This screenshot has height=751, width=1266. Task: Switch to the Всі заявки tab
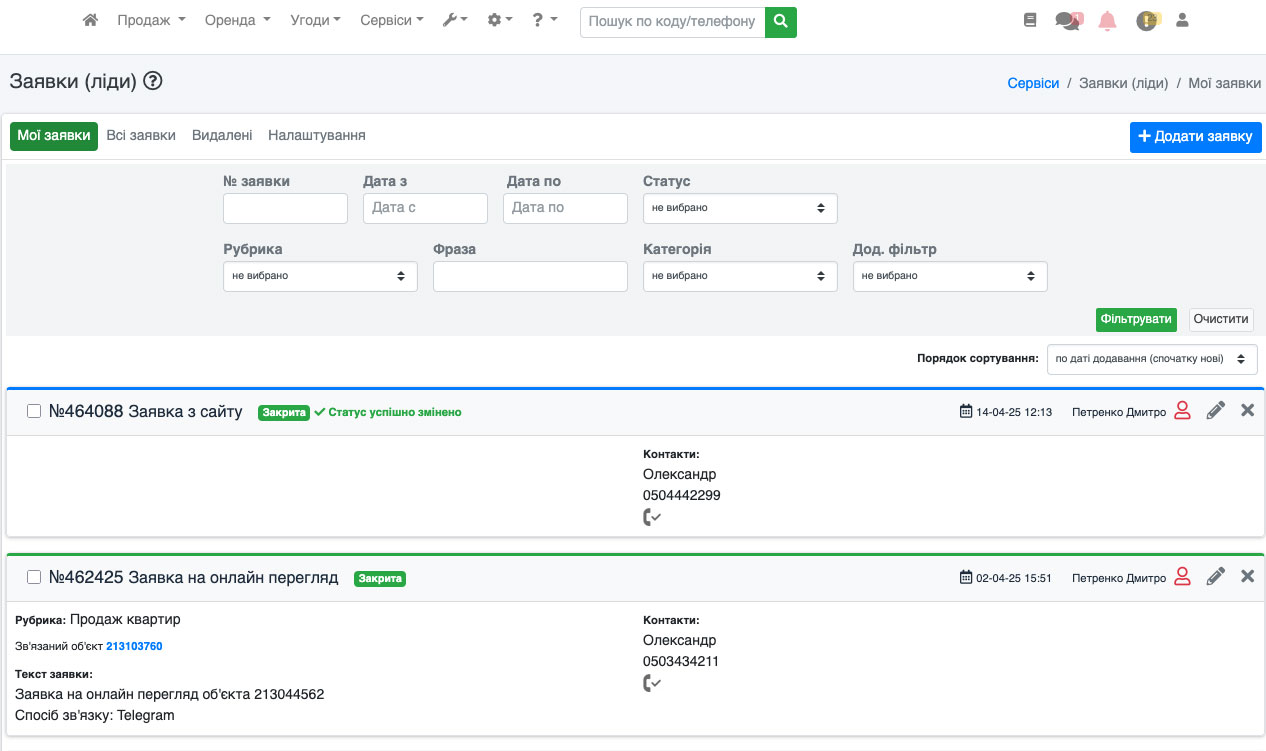pyautogui.click(x=141, y=136)
